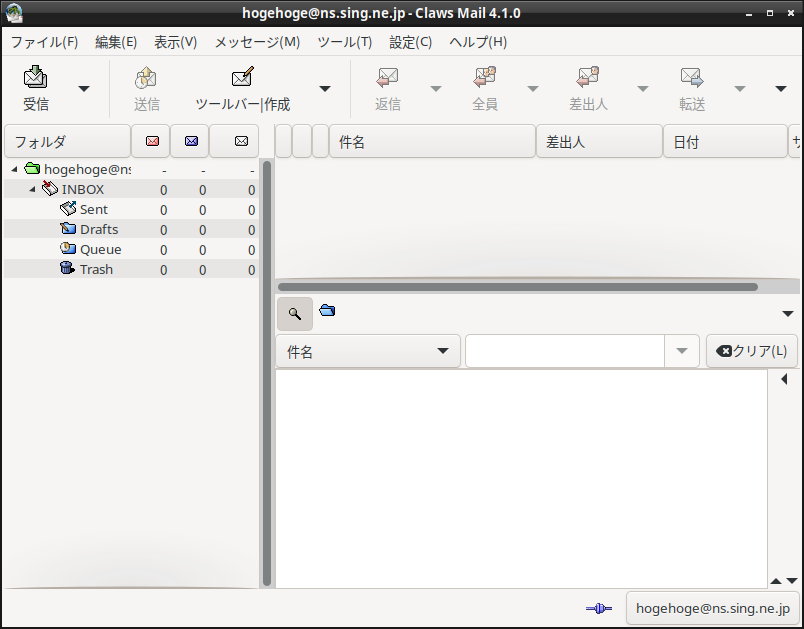Viewport: 804px width, 629px height.
Task: Click the next message down arrow
Action: pos(792,581)
